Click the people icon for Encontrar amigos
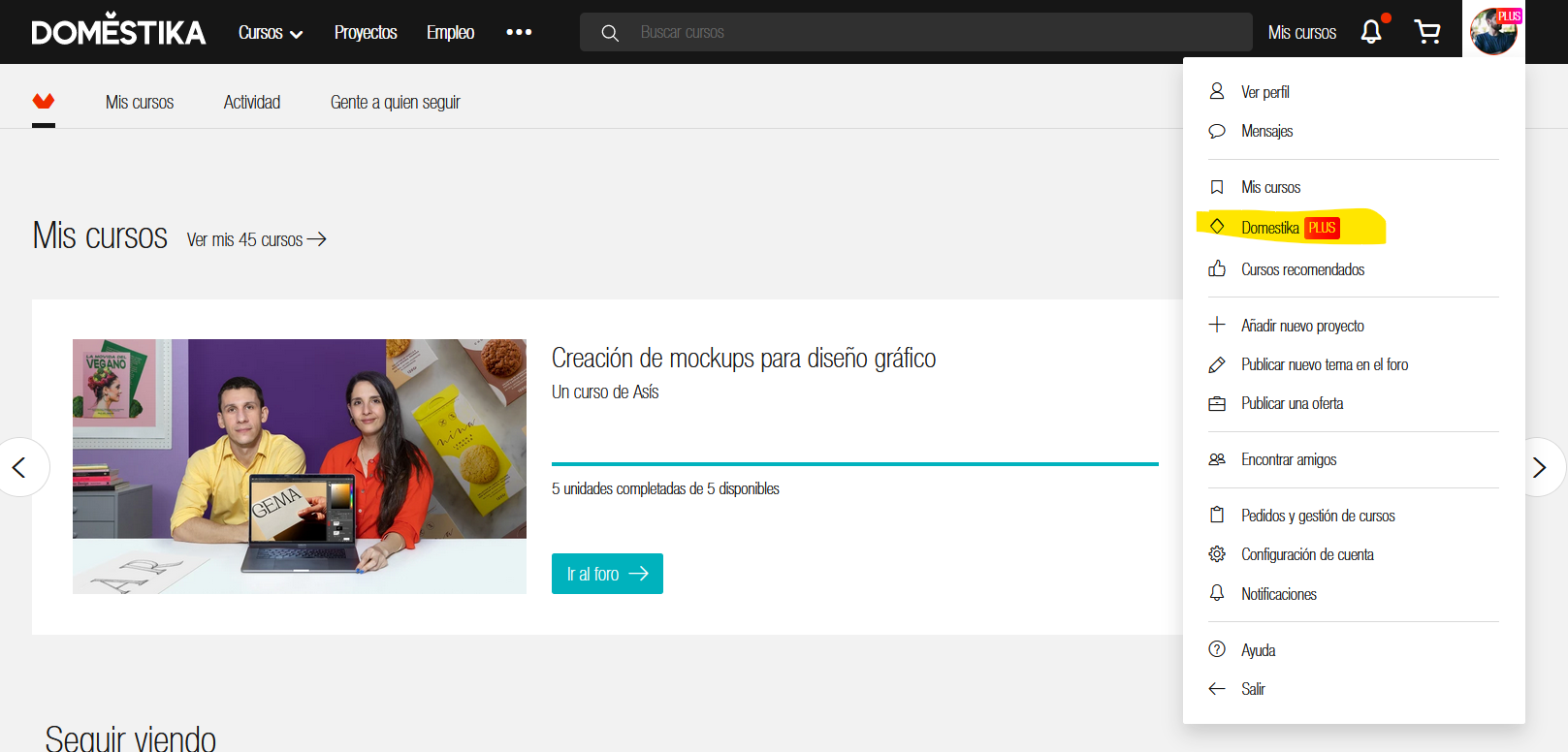The height and width of the screenshot is (752, 1568). click(1217, 459)
